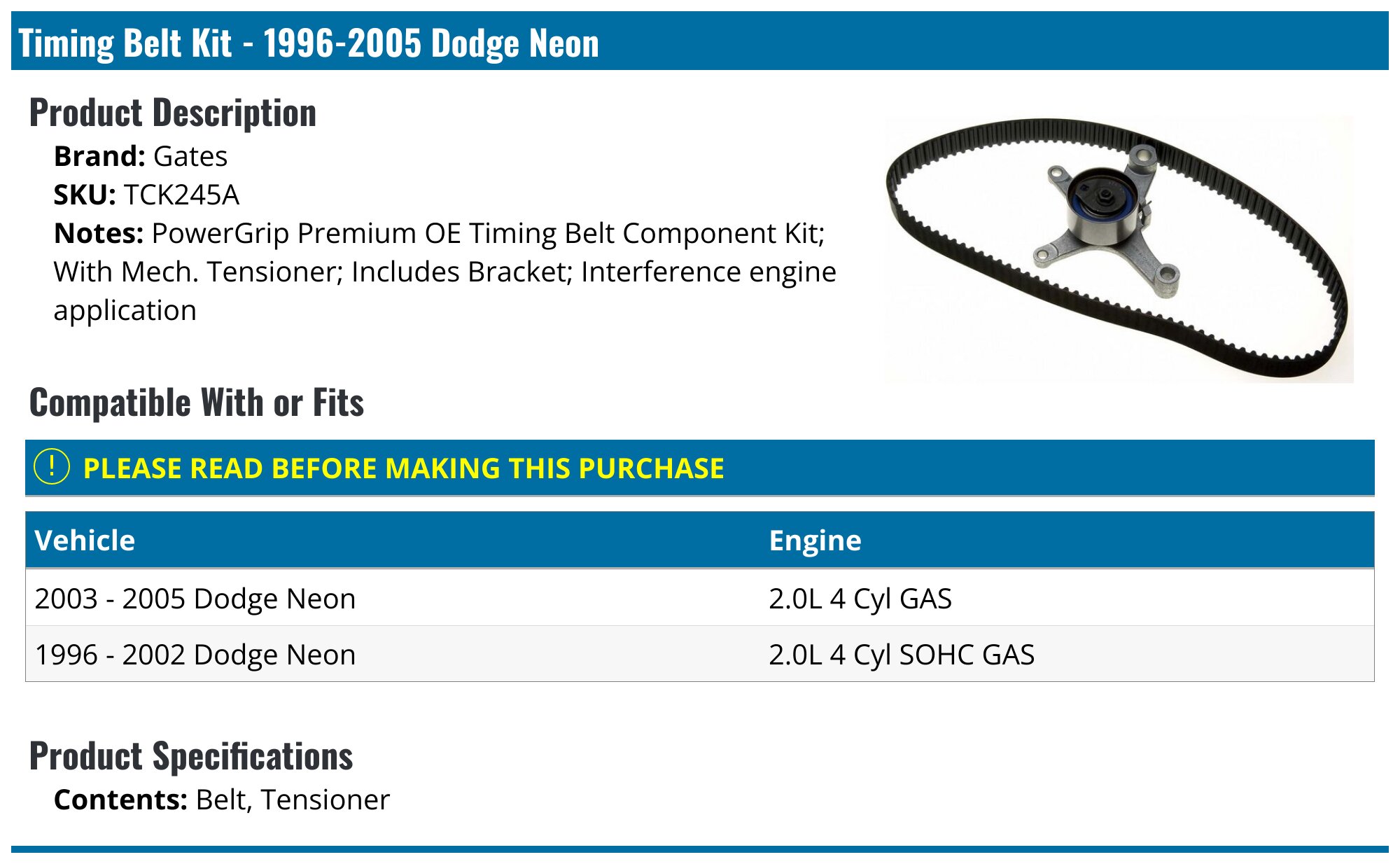This screenshot has height=864, width=1400.
Task: Select the 2003 - 2005 Dodge Neon row
Action: click(195, 599)
